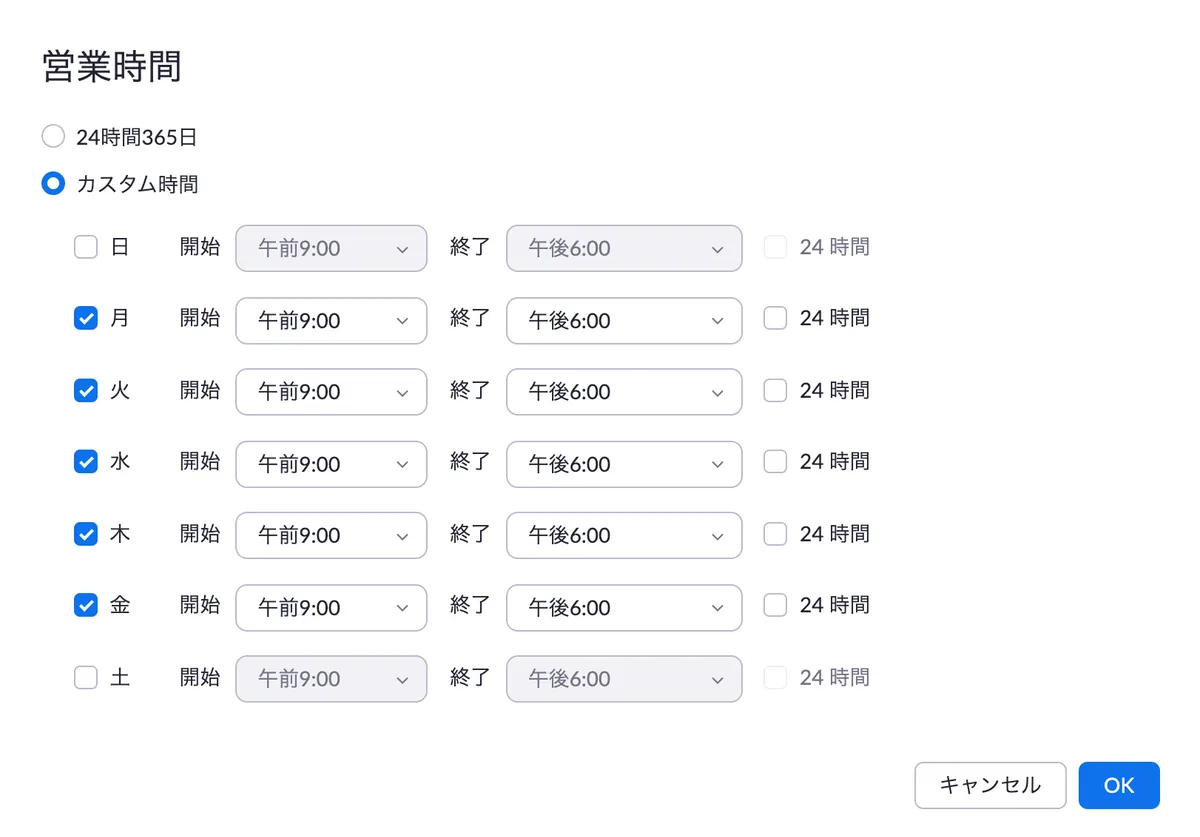The width and height of the screenshot is (1200, 837).
Task: Check the 24 時間 box for Monday
Action: click(x=775, y=319)
